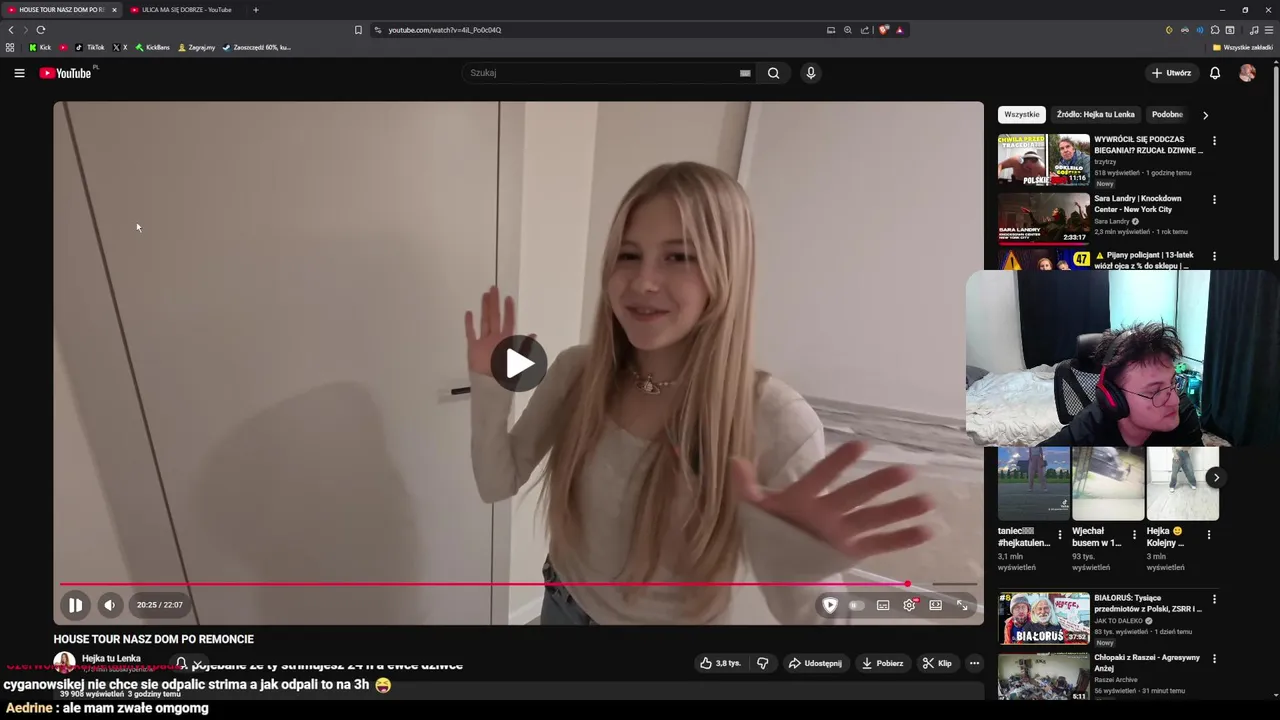Toggle the autoplay switch in the player

[x=856, y=605]
